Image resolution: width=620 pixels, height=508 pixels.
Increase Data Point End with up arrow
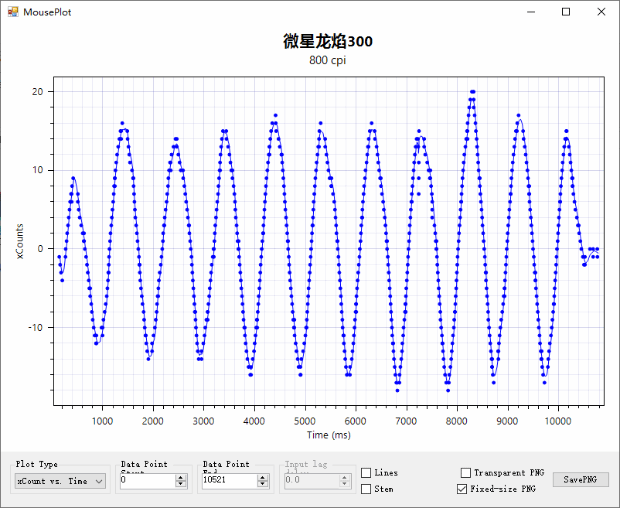pos(263,478)
